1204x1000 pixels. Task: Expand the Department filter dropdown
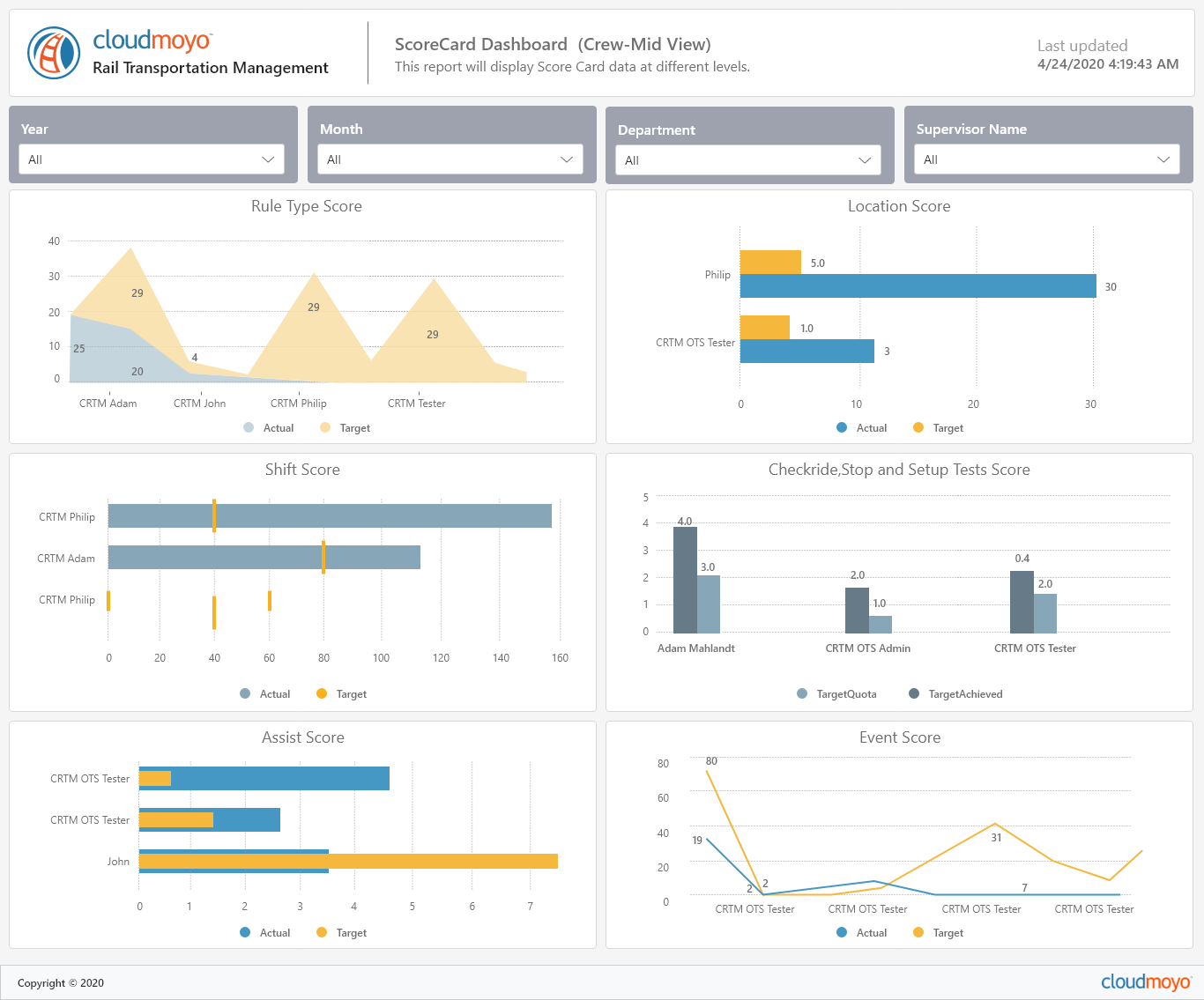[748, 159]
